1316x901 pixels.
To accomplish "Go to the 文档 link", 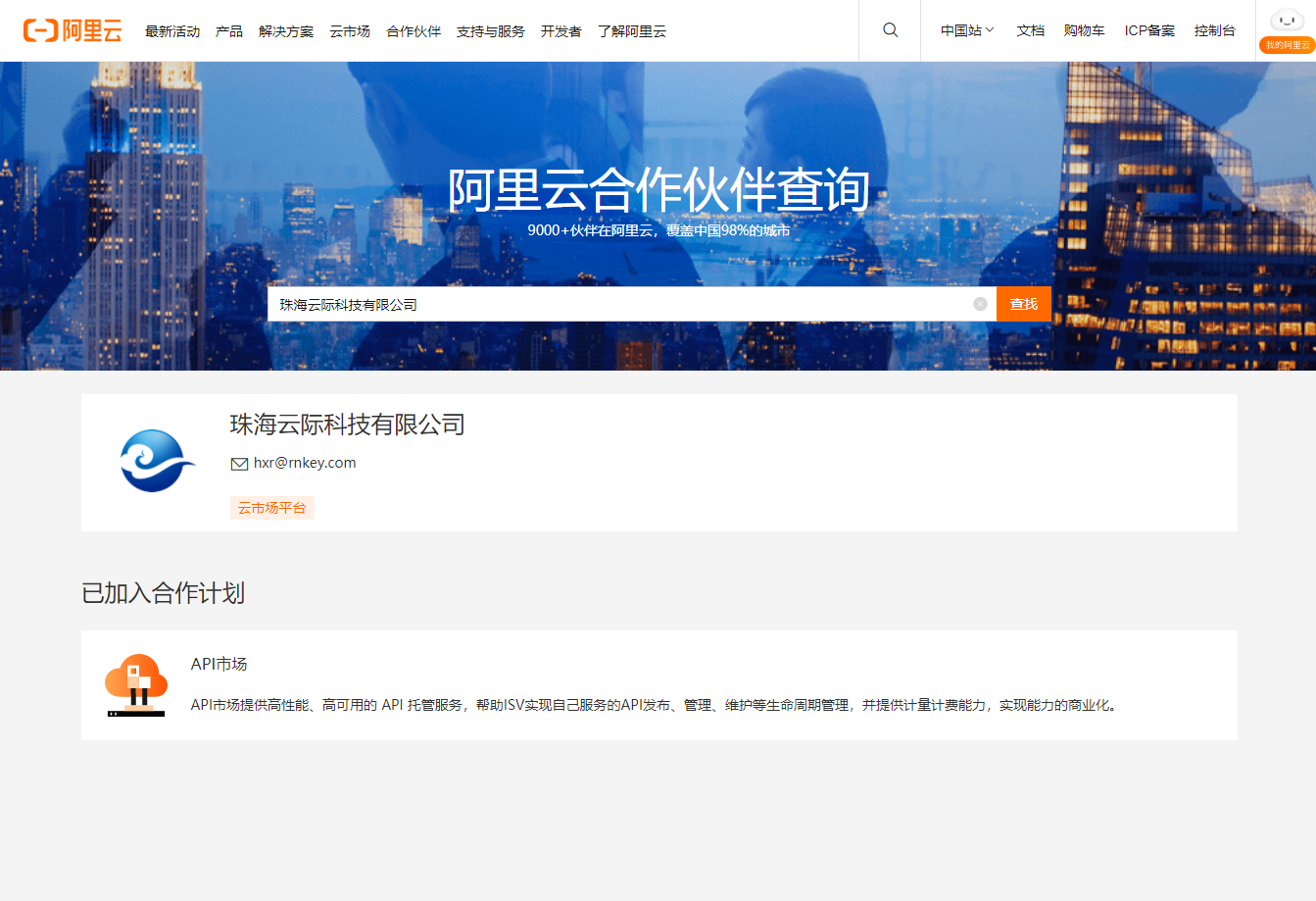I will (x=1031, y=30).
